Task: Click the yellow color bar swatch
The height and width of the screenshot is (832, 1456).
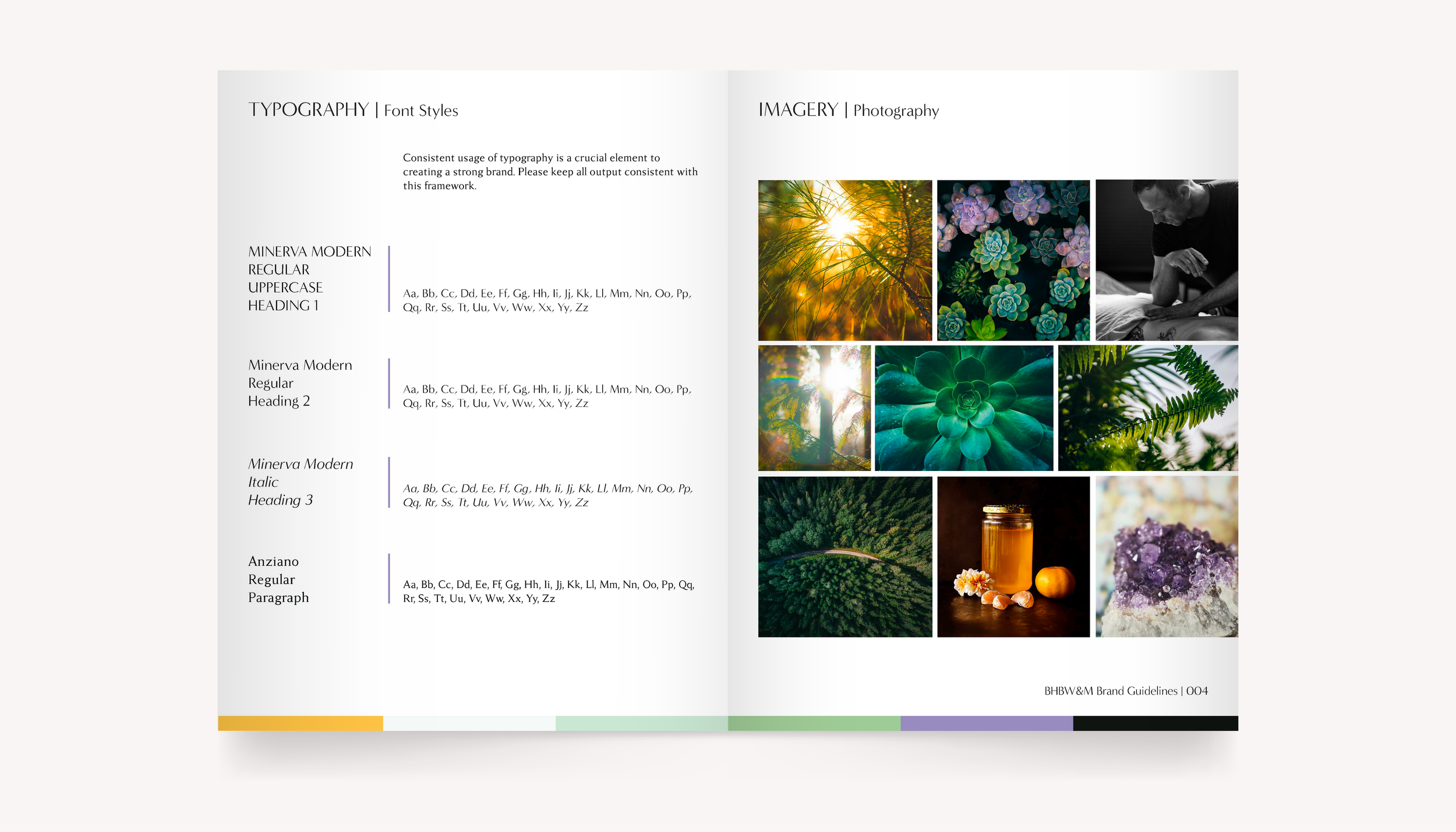Action: tap(300, 723)
